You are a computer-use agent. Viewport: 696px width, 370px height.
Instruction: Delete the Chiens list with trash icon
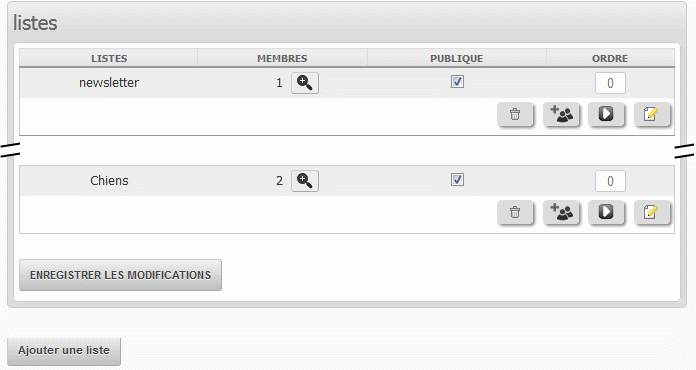point(515,213)
